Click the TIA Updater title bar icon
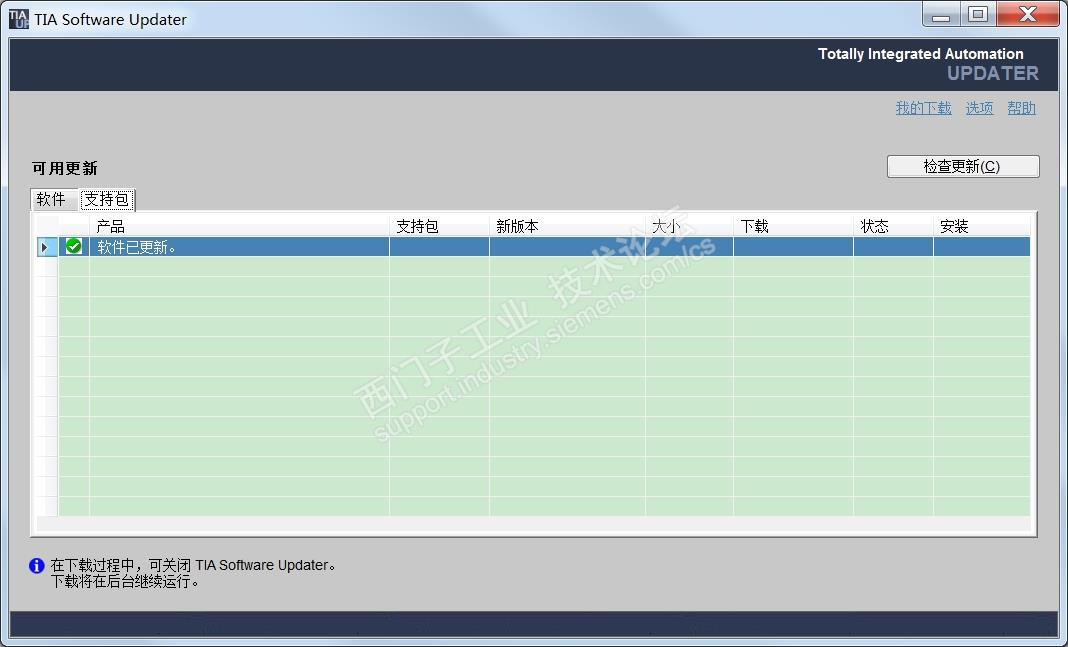This screenshot has width=1068, height=647. click(19, 19)
